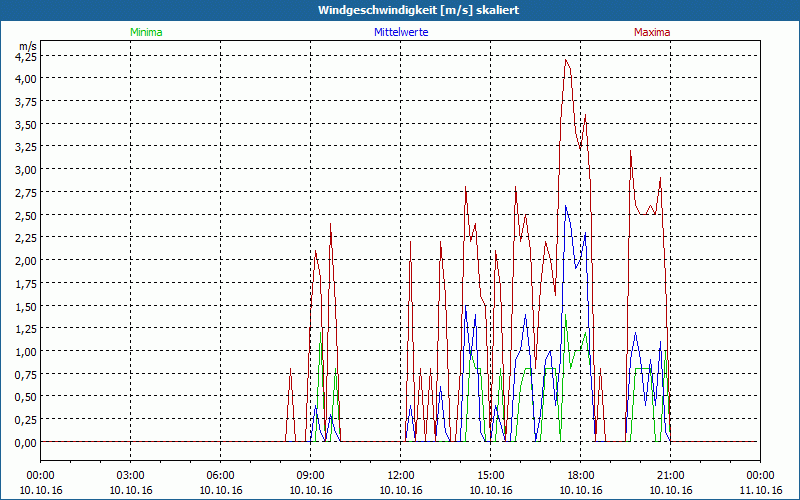Click the 2,00 y-axis value
Screen dimensions: 800x500
[x=26, y=261]
